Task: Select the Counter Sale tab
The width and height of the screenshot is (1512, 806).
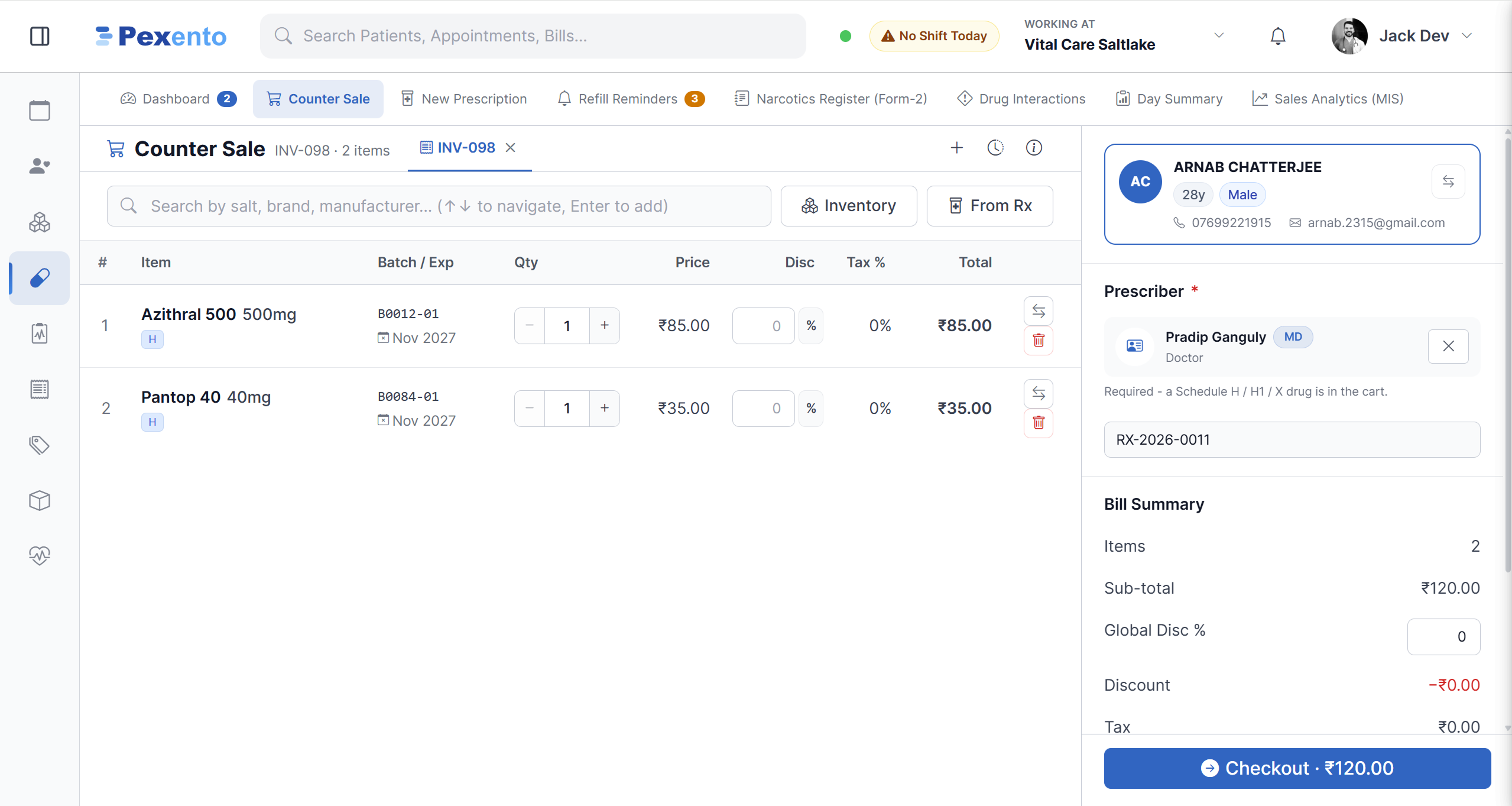Action: pyautogui.click(x=318, y=99)
